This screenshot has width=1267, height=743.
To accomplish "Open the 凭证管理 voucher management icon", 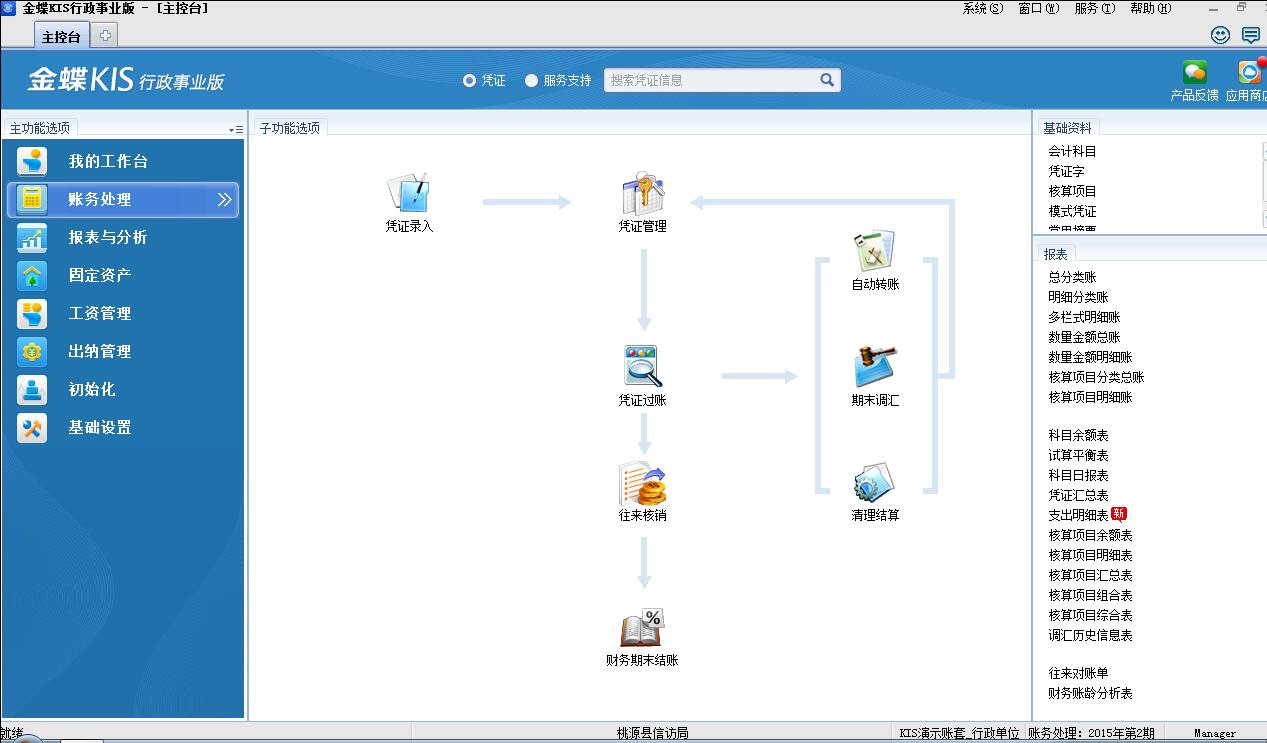I will [642, 193].
